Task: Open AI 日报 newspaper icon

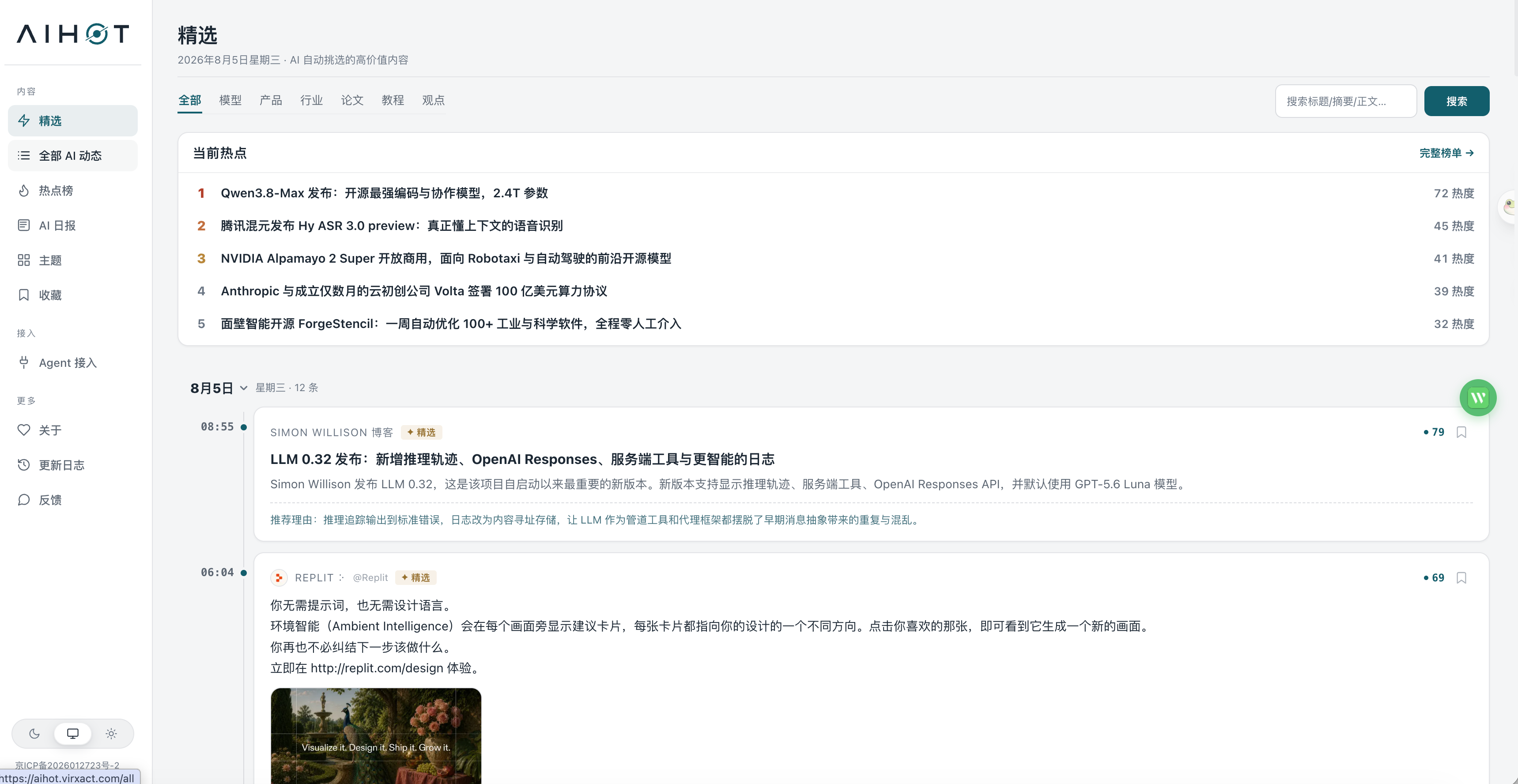Action: coord(23,225)
